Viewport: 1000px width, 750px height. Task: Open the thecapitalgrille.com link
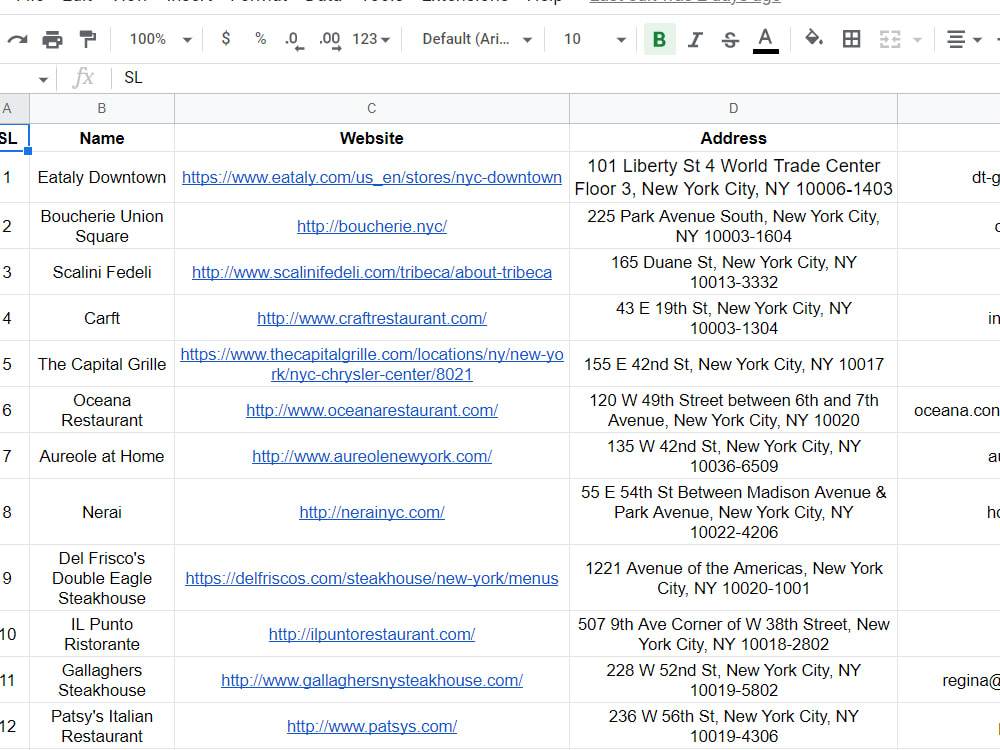pyautogui.click(x=372, y=364)
